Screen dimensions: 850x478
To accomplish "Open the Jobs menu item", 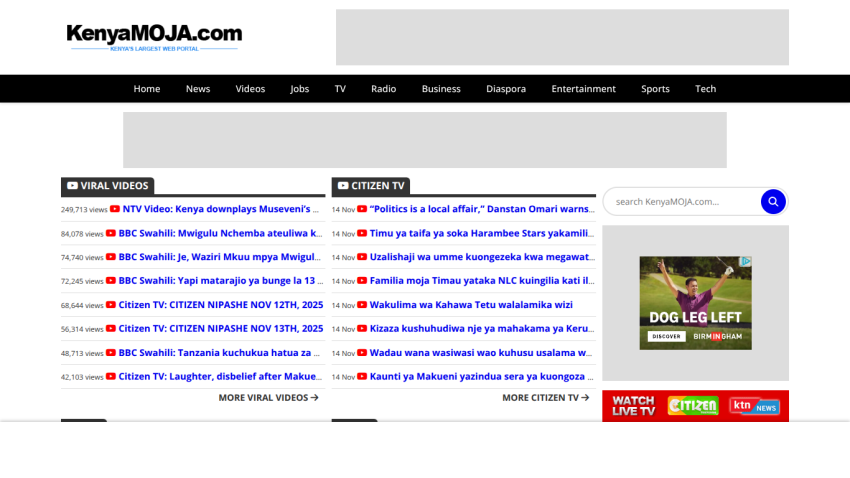I will point(299,89).
